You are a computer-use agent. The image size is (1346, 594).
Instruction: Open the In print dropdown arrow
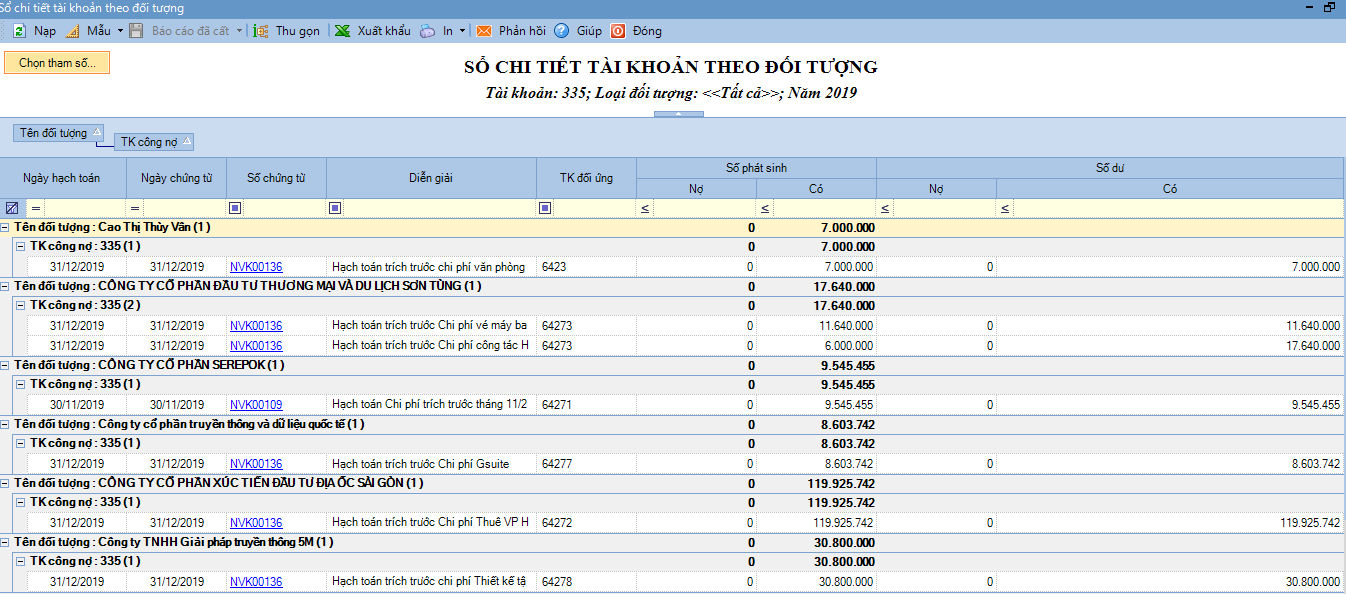462,31
